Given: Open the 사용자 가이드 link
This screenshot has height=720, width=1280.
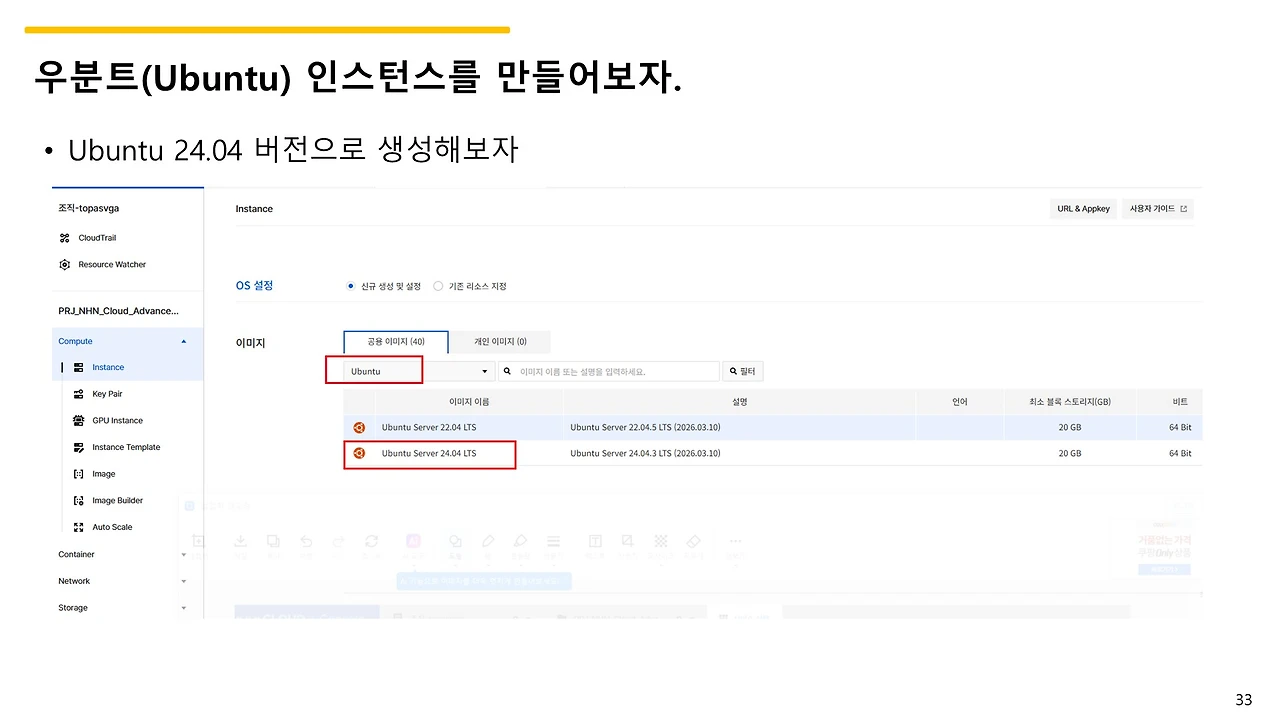Looking at the screenshot, I should (1157, 208).
